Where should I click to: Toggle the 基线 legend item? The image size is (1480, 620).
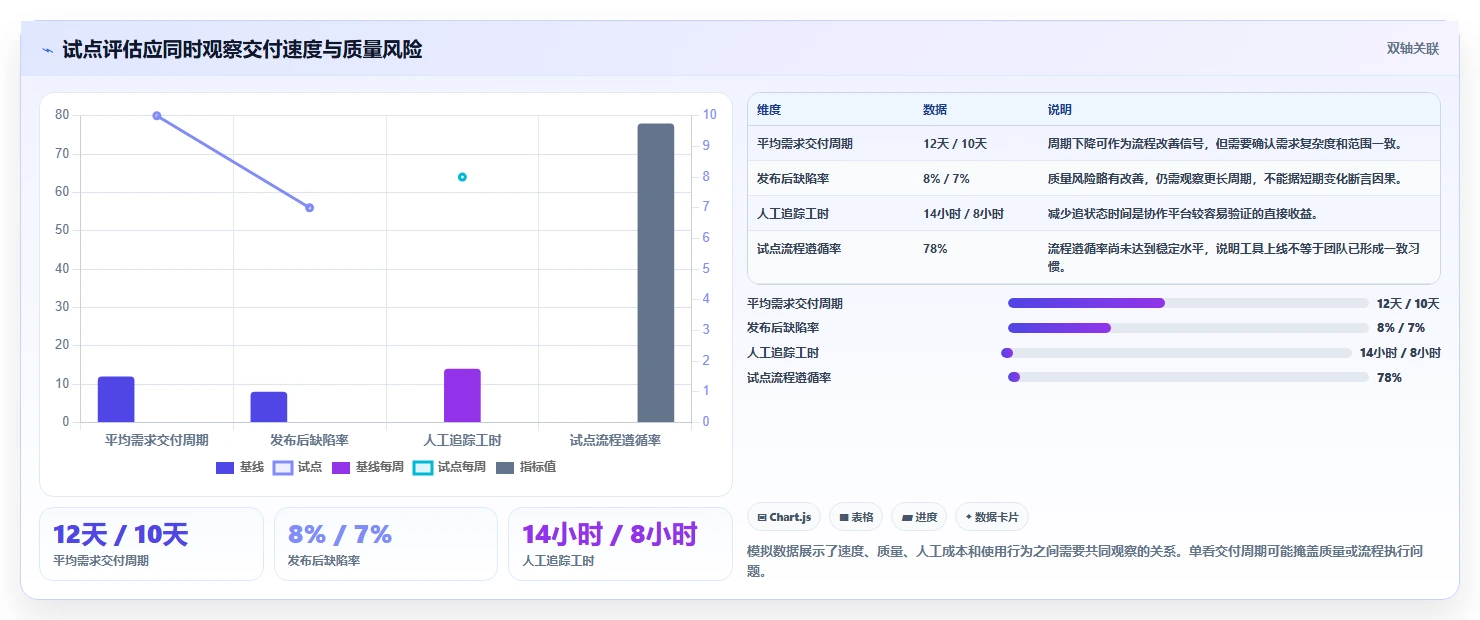pos(240,467)
